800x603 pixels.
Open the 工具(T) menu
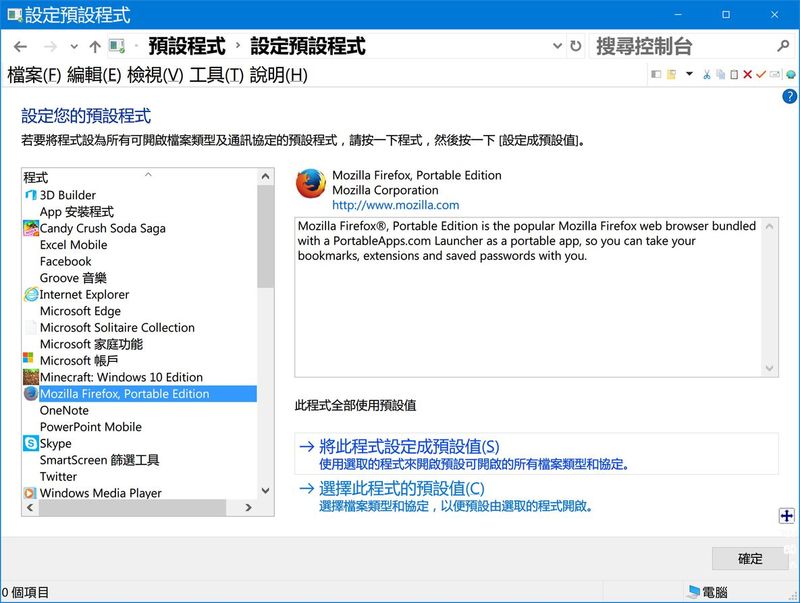point(217,75)
